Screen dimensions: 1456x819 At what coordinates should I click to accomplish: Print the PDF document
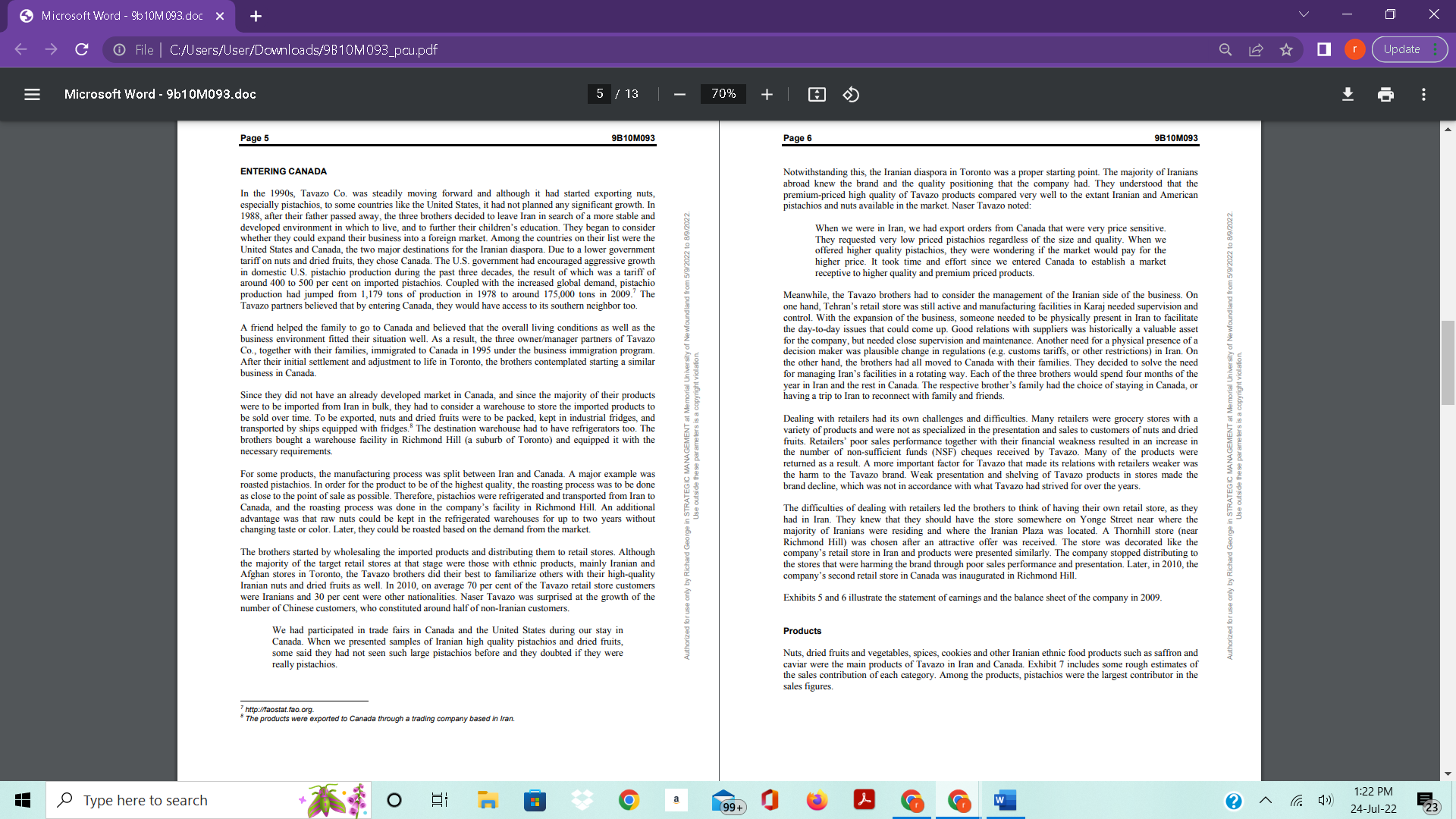[x=1385, y=94]
